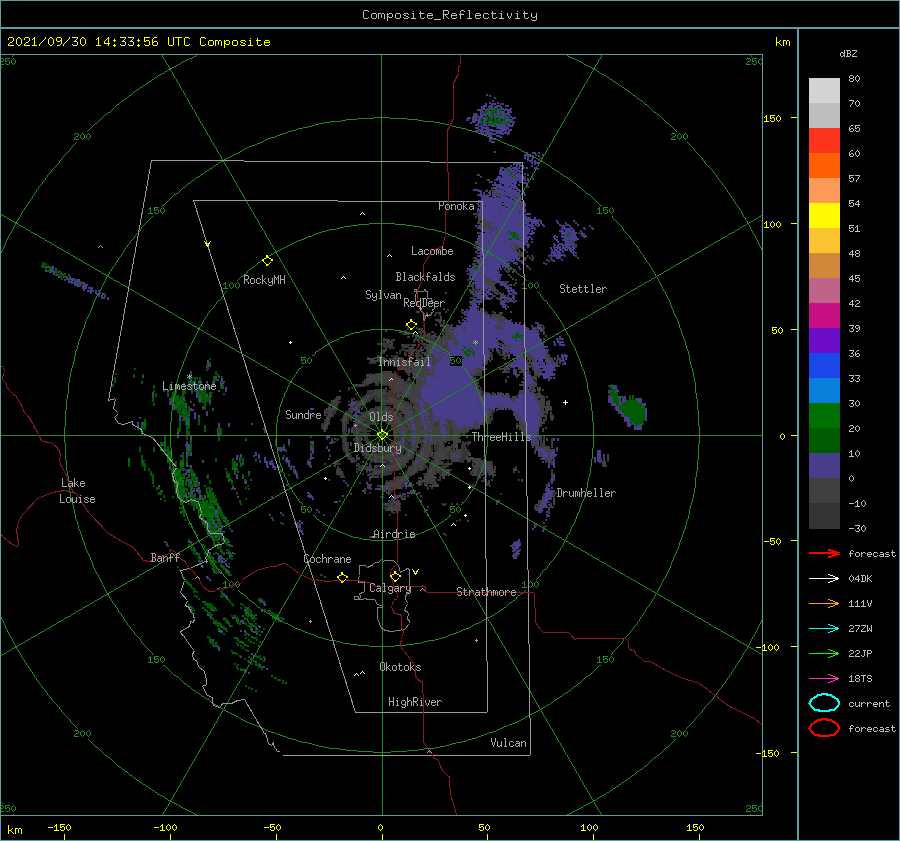
Task: Click the white cross marker south of Stettler
Action: (565, 402)
